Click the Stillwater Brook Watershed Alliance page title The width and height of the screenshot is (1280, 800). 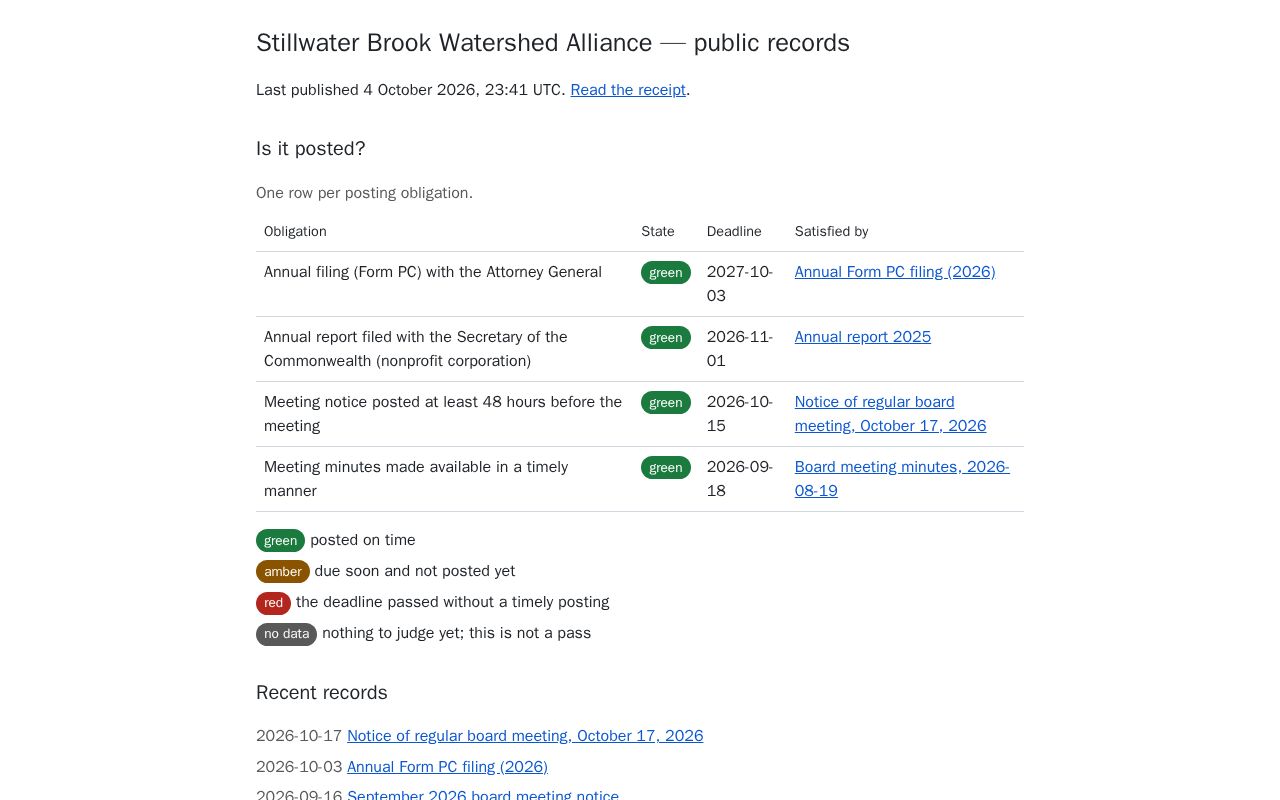[x=553, y=43]
